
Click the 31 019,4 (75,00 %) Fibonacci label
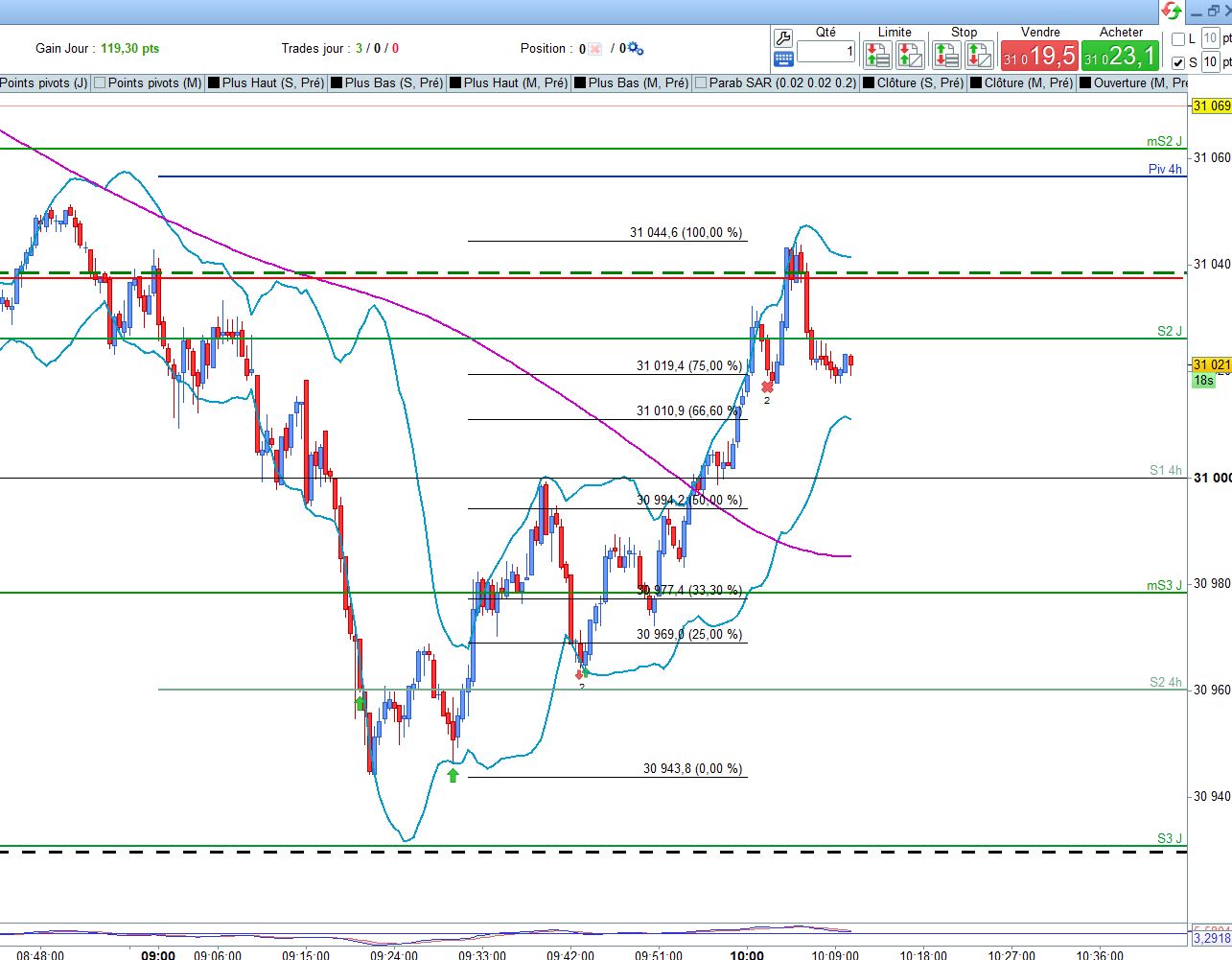[689, 365]
